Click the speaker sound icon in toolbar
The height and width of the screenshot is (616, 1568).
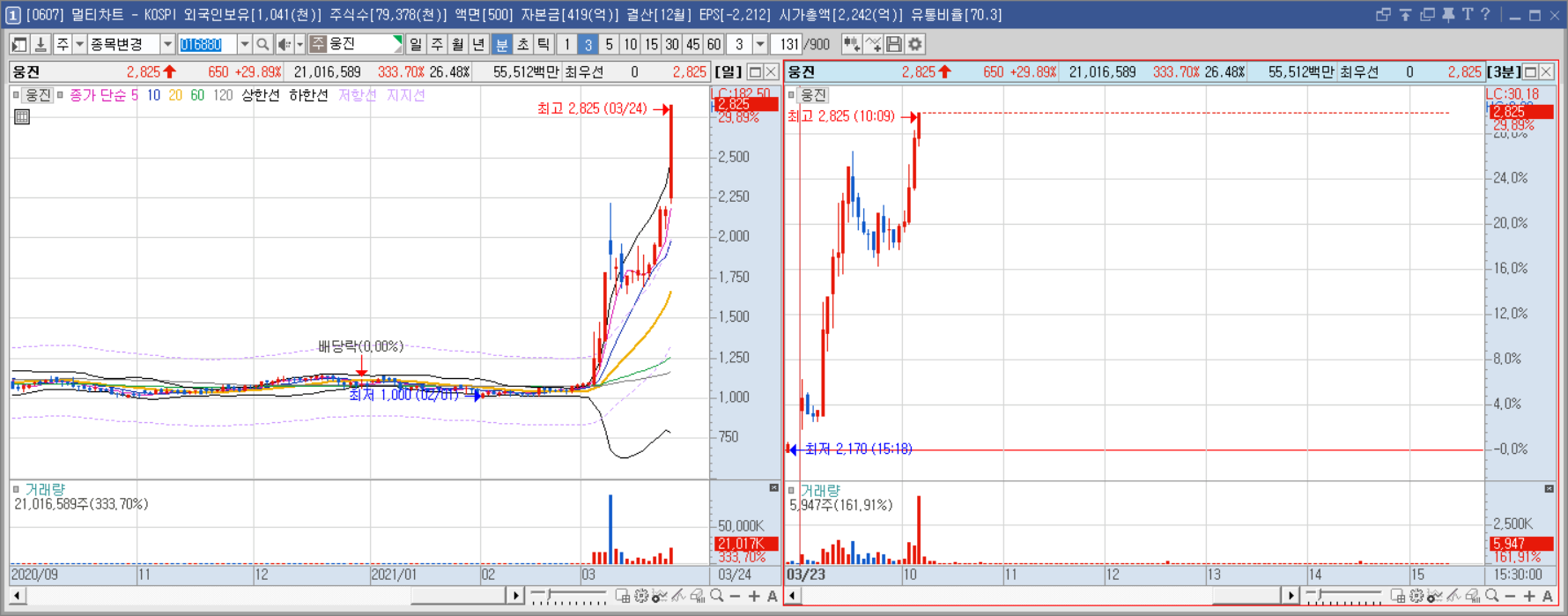pyautogui.click(x=284, y=44)
